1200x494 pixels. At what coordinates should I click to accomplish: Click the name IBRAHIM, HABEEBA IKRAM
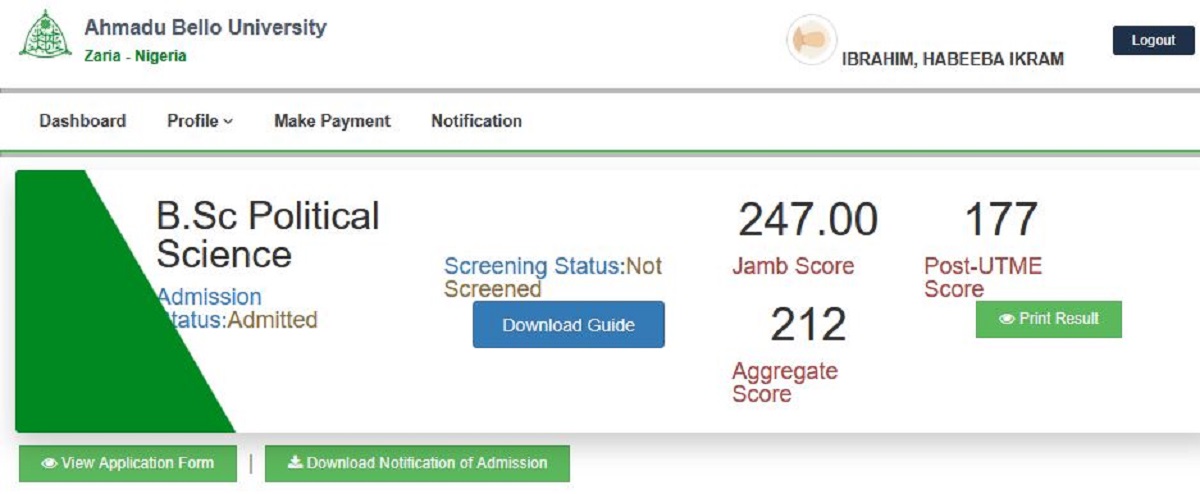[x=952, y=59]
